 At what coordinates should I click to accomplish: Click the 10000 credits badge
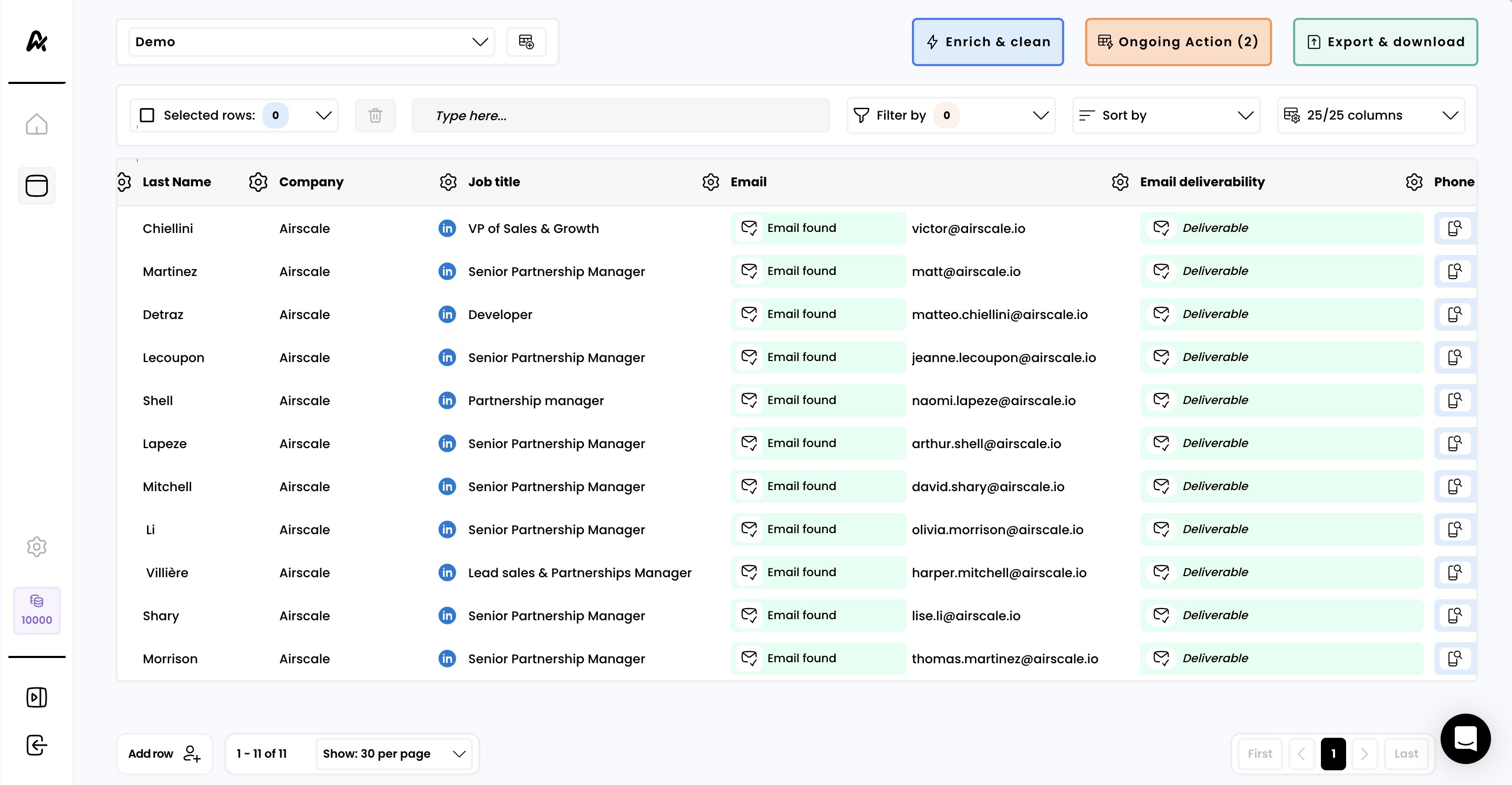pos(36,610)
